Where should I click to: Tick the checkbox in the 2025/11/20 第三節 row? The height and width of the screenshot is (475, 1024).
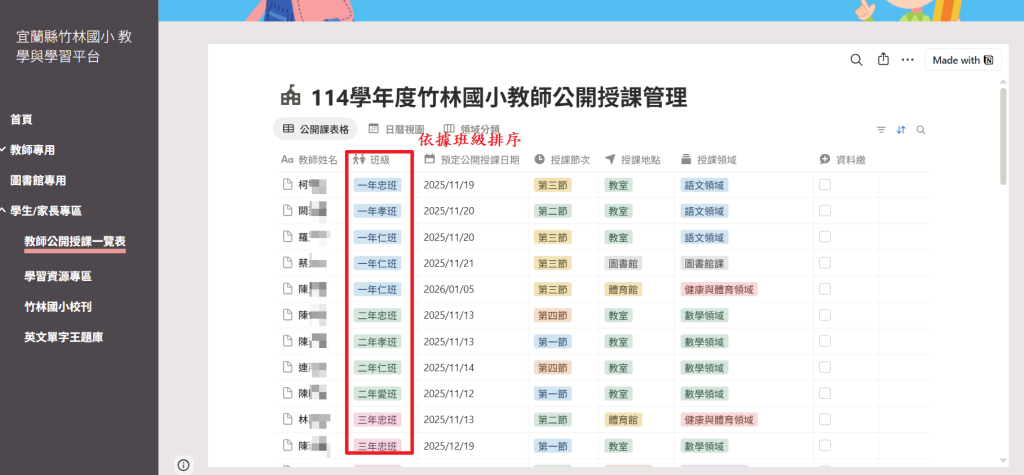pyautogui.click(x=825, y=237)
